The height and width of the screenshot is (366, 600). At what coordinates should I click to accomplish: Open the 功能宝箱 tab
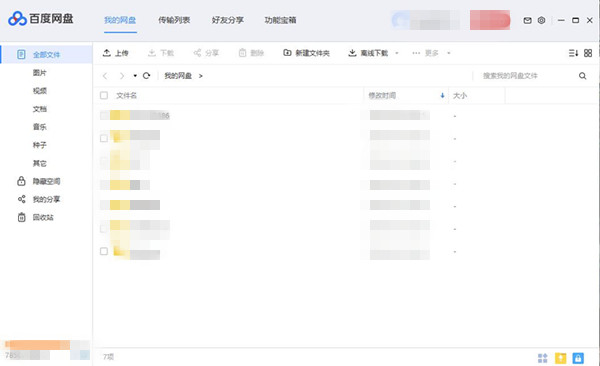(x=280, y=20)
